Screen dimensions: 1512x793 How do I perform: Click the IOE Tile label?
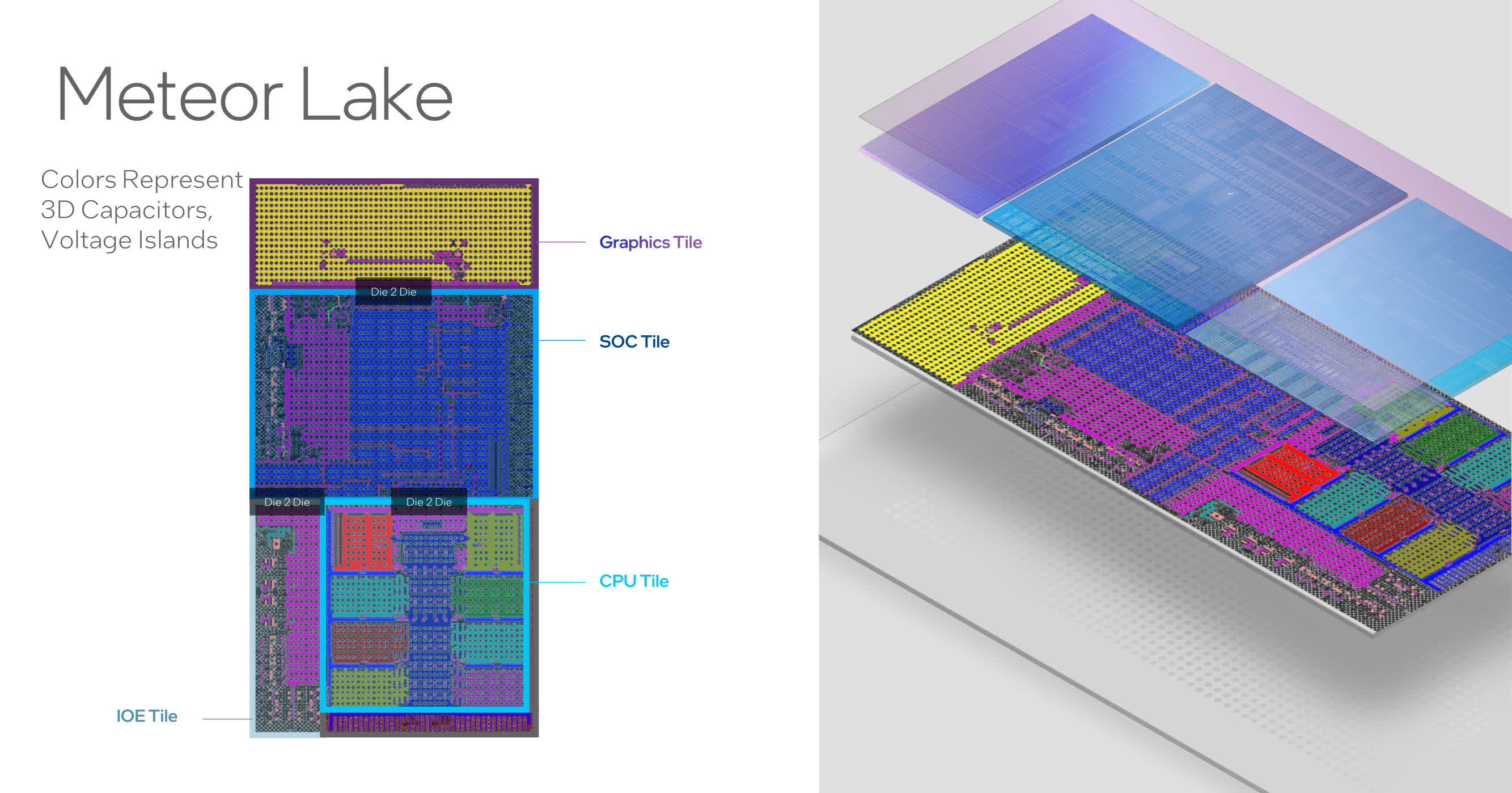point(147,716)
